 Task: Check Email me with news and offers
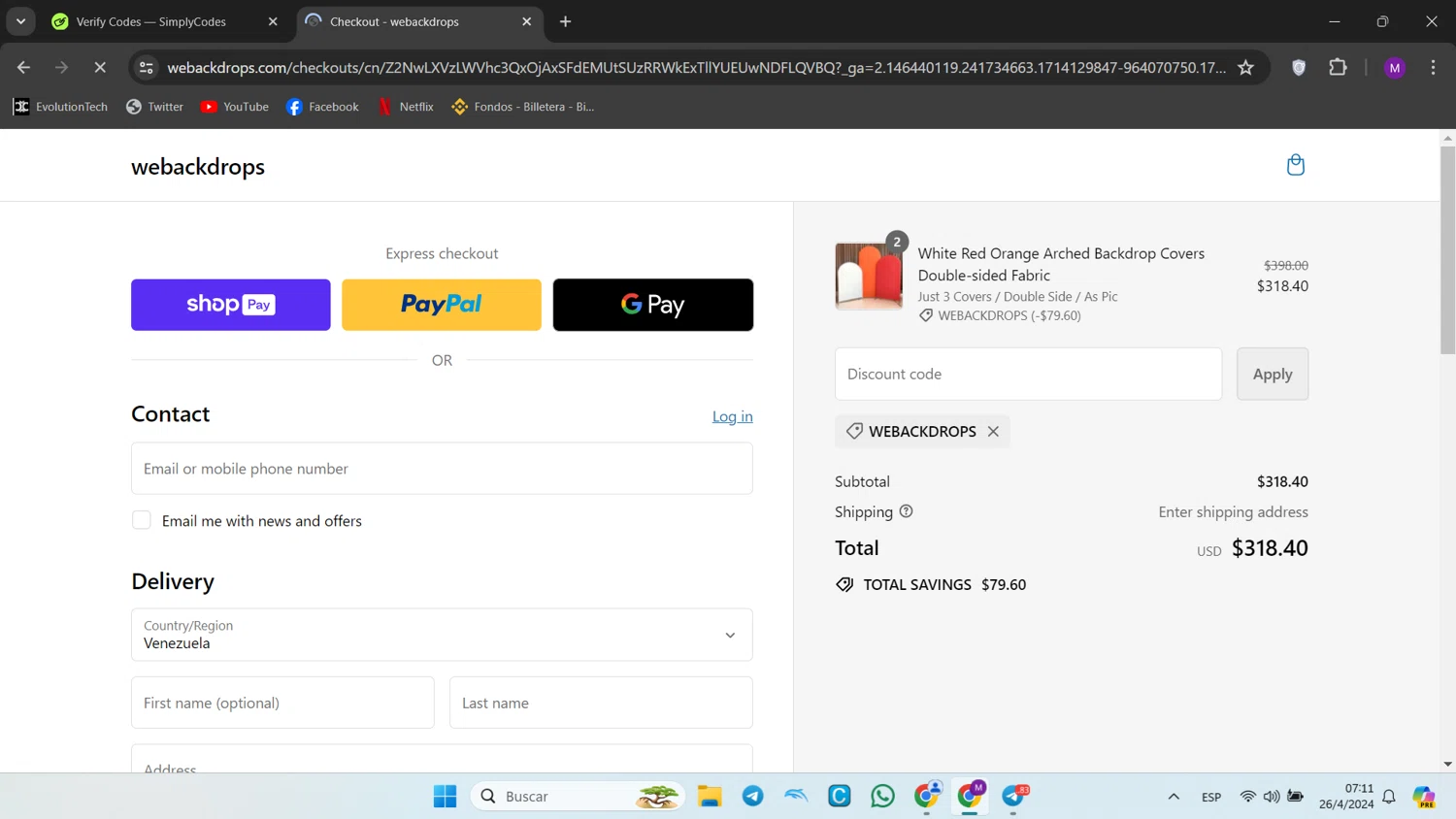click(142, 520)
